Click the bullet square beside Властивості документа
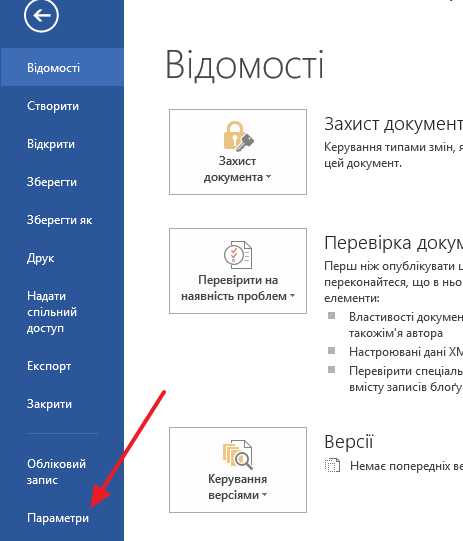This screenshot has height=541, width=463. [332, 316]
